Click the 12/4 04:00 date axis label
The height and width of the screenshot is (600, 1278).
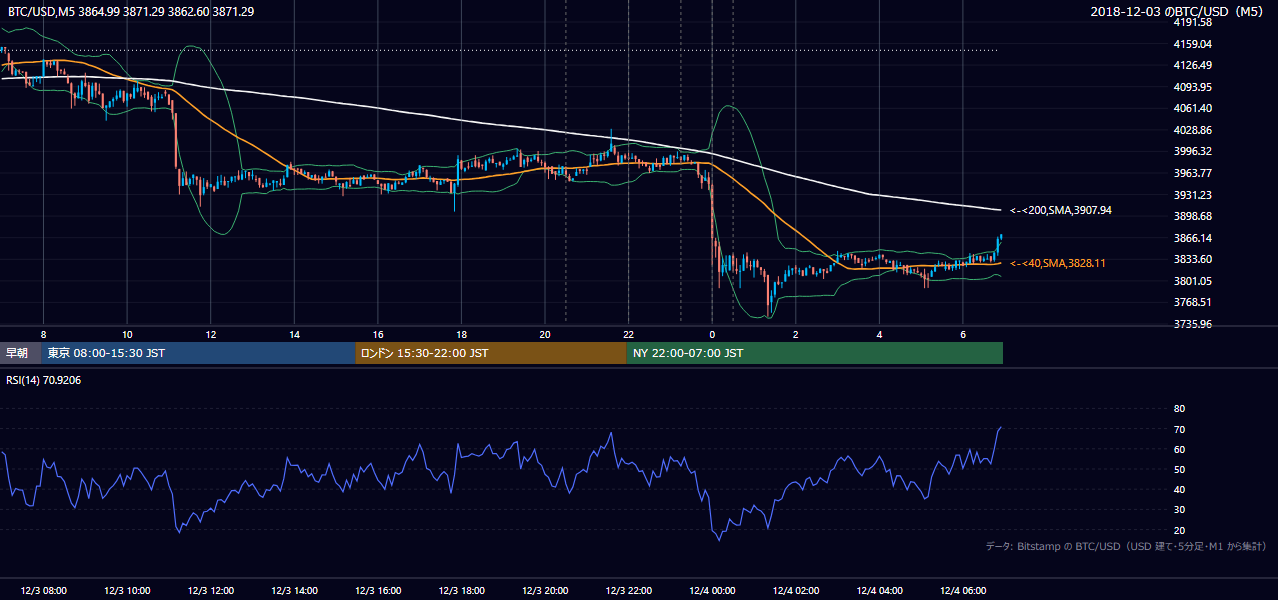[879, 591]
